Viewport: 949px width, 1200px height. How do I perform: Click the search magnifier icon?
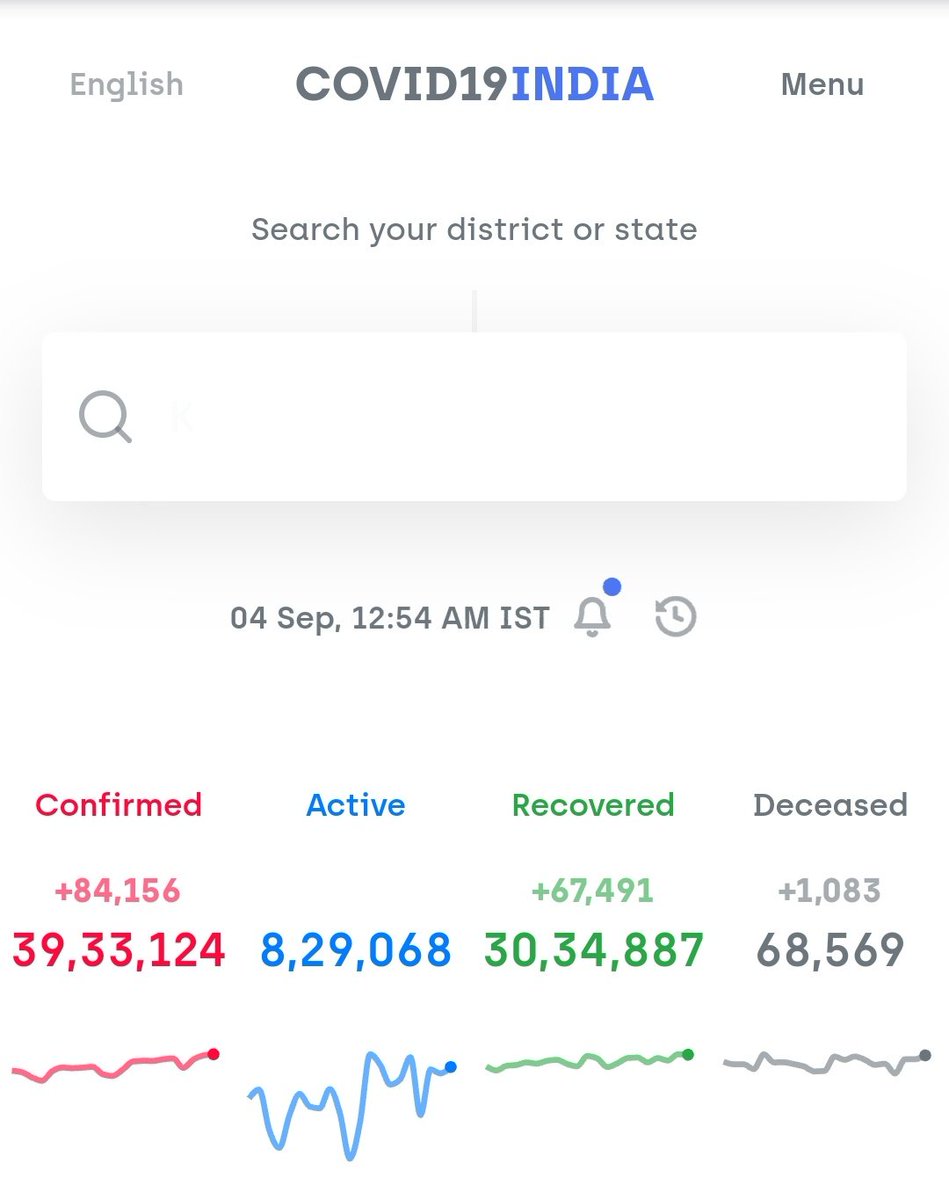pos(105,416)
